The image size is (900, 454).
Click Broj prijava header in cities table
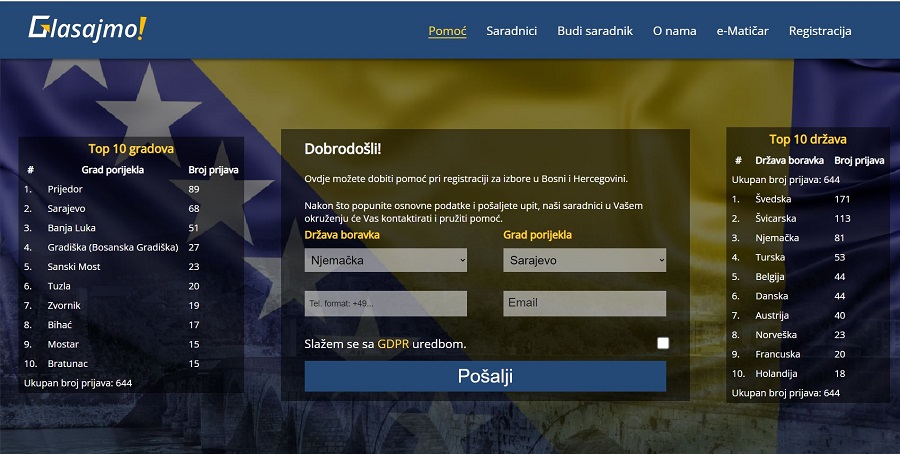(213, 170)
